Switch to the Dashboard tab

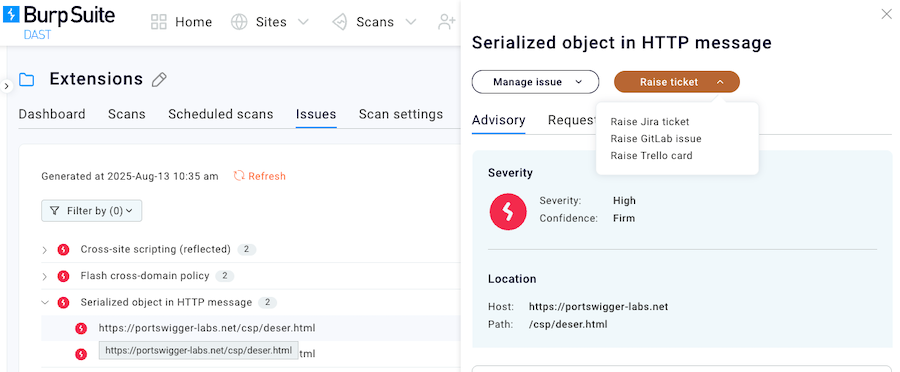[x=52, y=114]
